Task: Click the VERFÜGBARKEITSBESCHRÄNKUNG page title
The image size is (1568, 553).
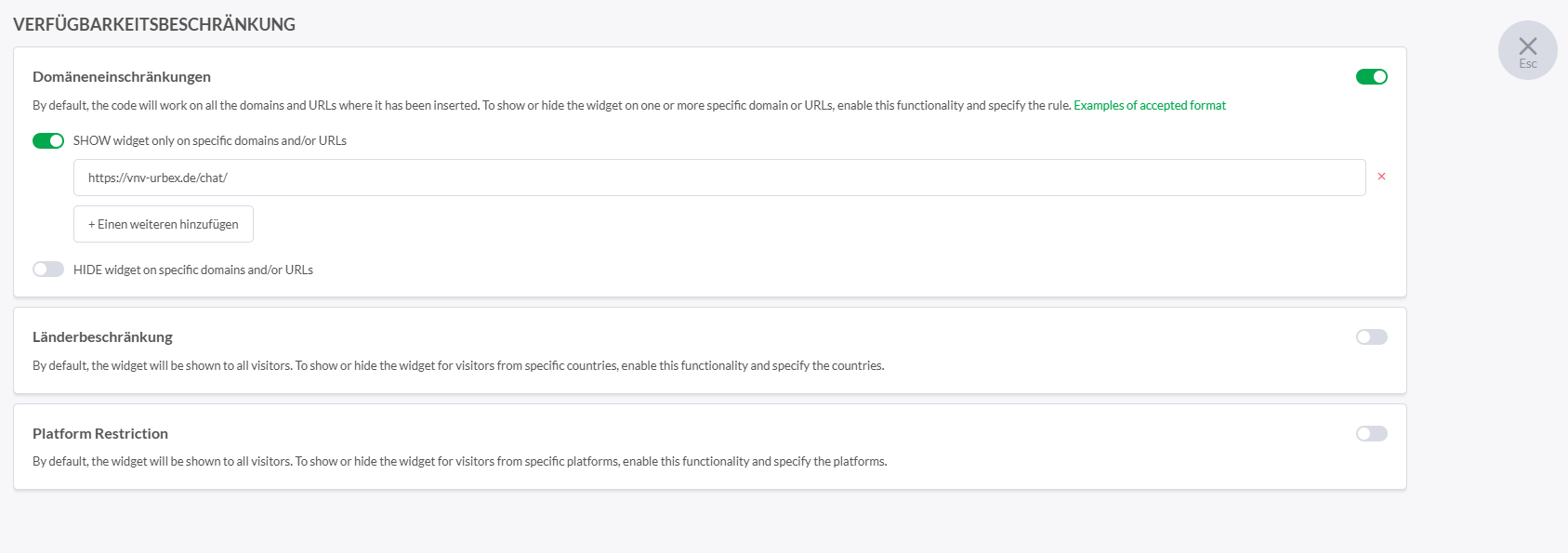Action: 154,25
